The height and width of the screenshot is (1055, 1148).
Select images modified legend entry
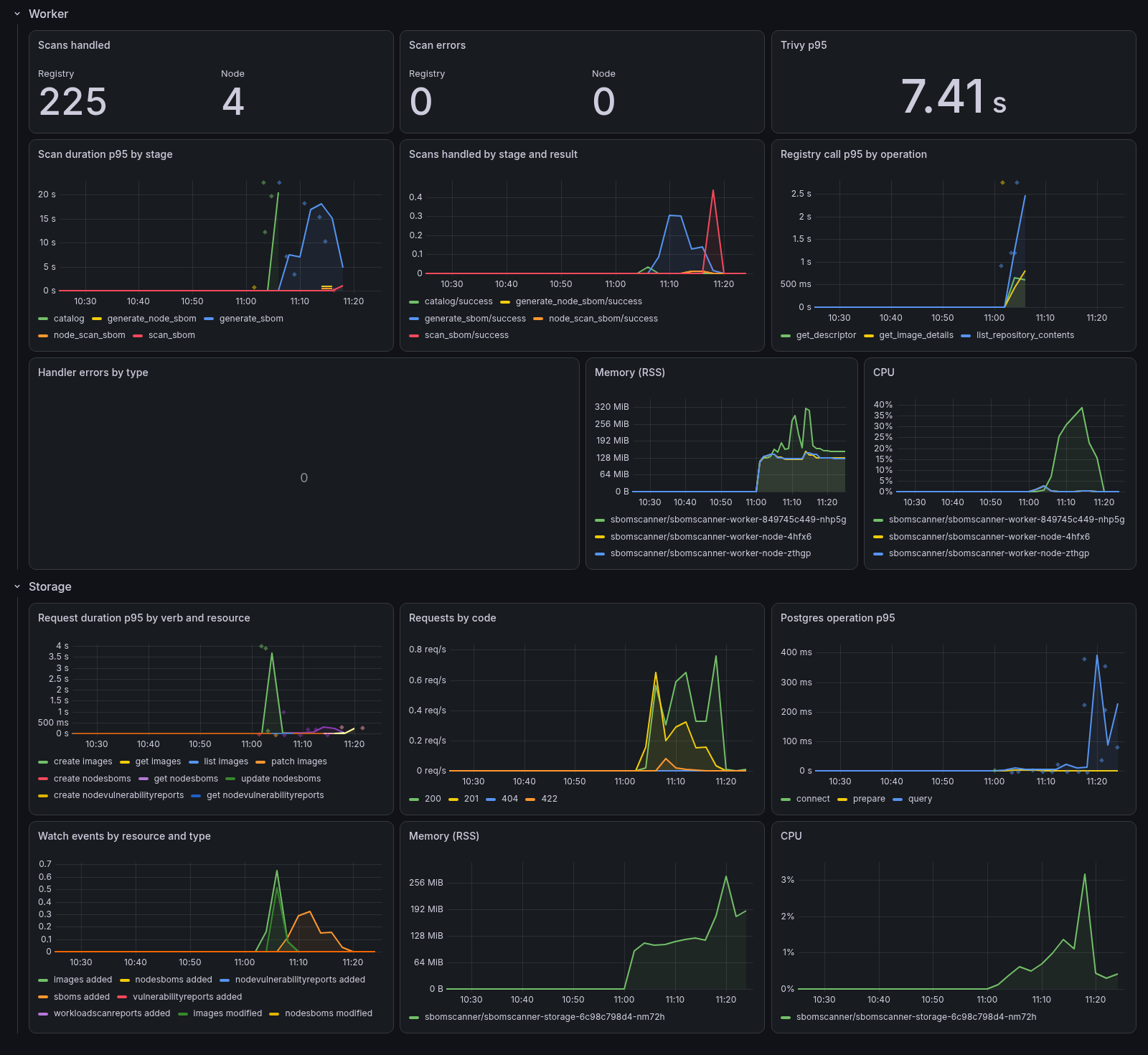(227, 1013)
